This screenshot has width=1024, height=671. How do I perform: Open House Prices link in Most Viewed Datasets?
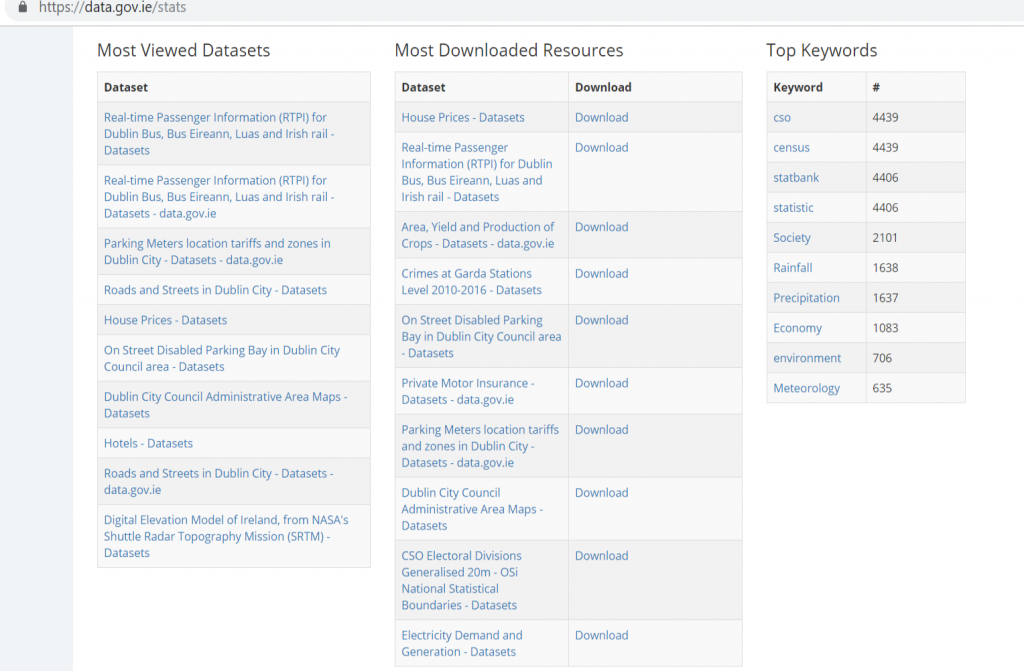coord(165,320)
